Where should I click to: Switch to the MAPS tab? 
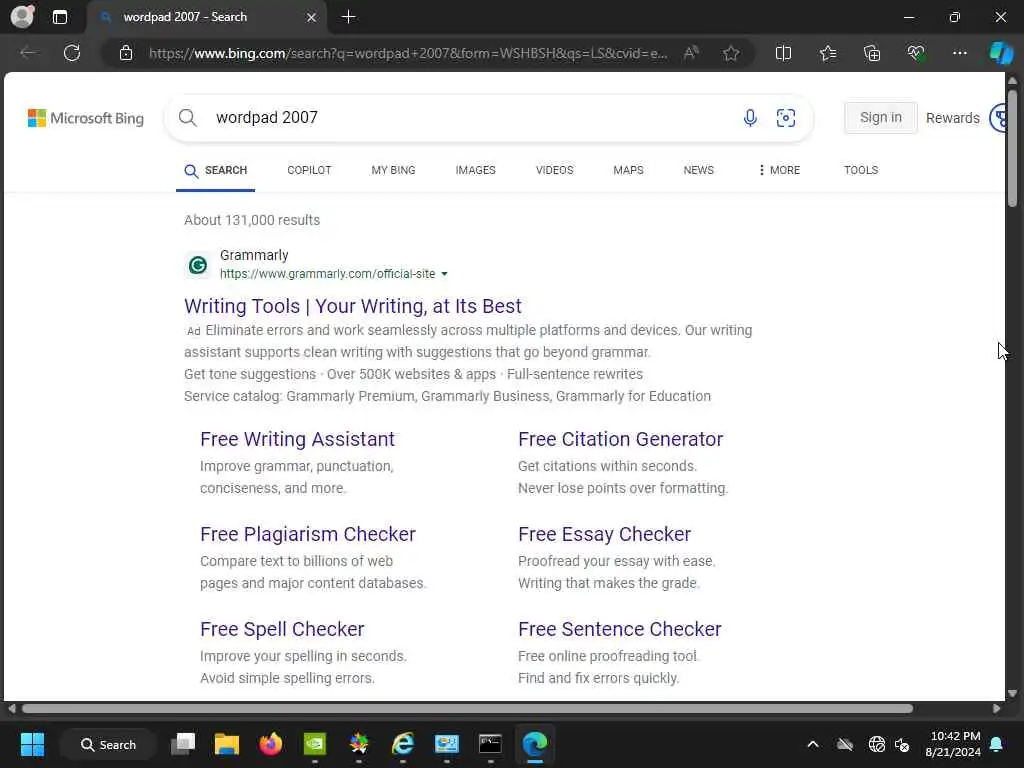[x=628, y=170]
